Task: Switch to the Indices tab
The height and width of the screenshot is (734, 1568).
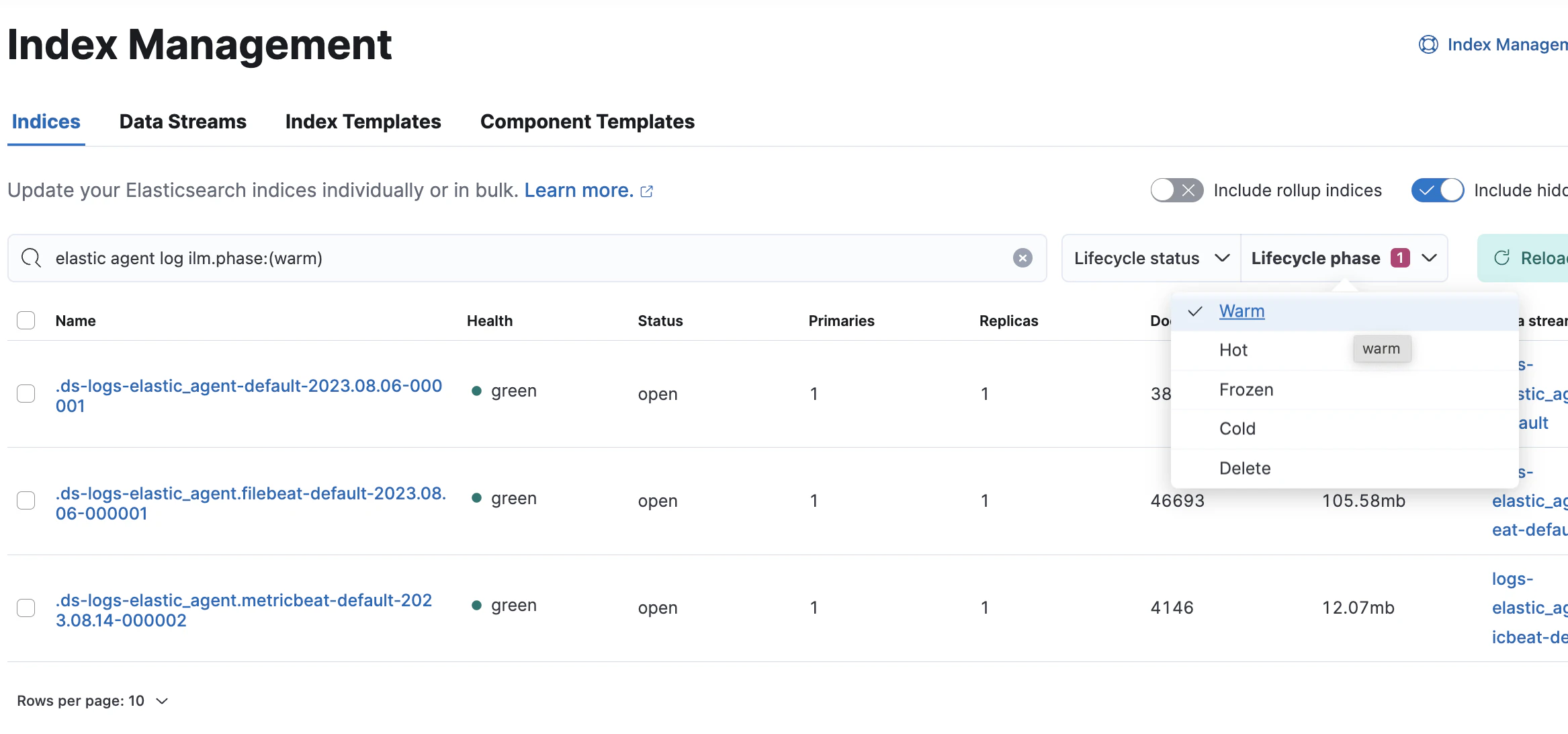Action: point(46,122)
